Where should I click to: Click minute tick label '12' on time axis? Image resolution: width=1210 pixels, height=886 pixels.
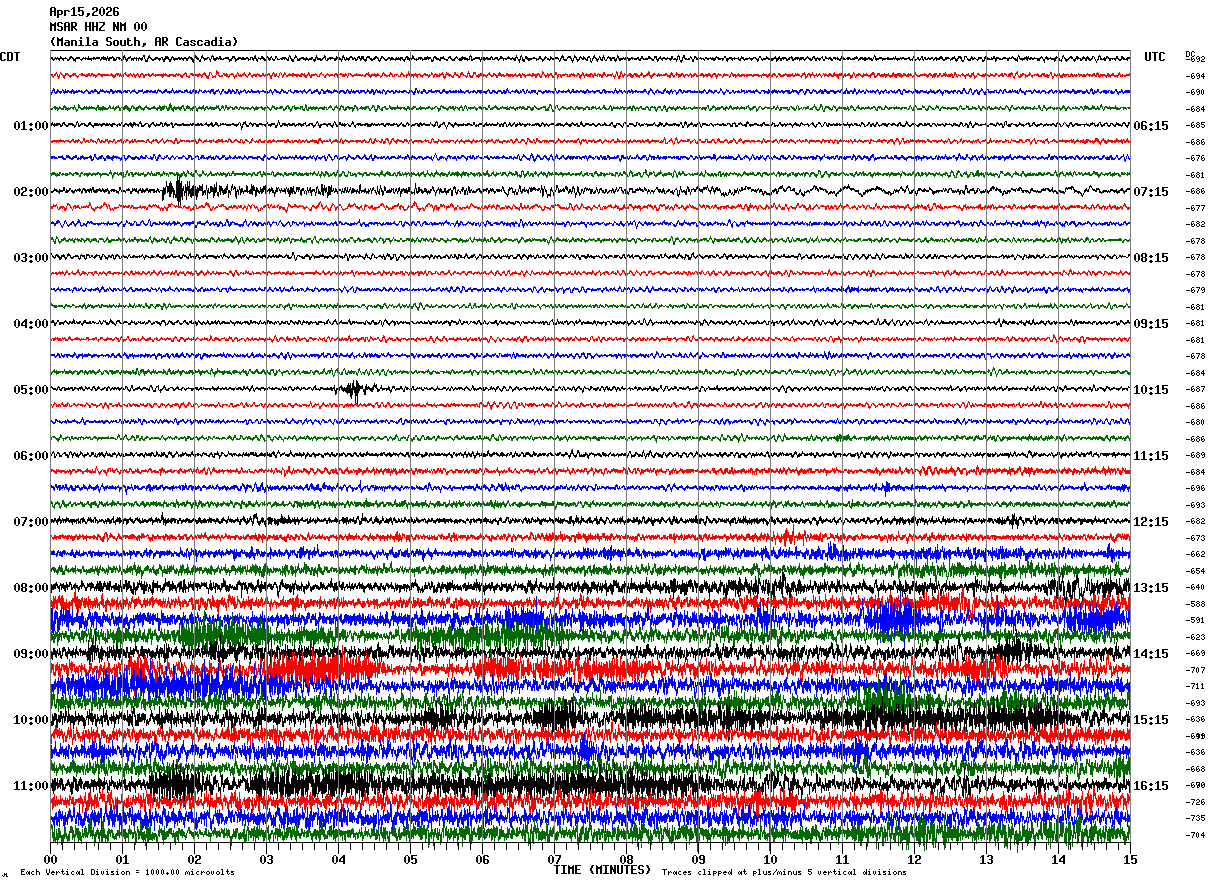(915, 860)
